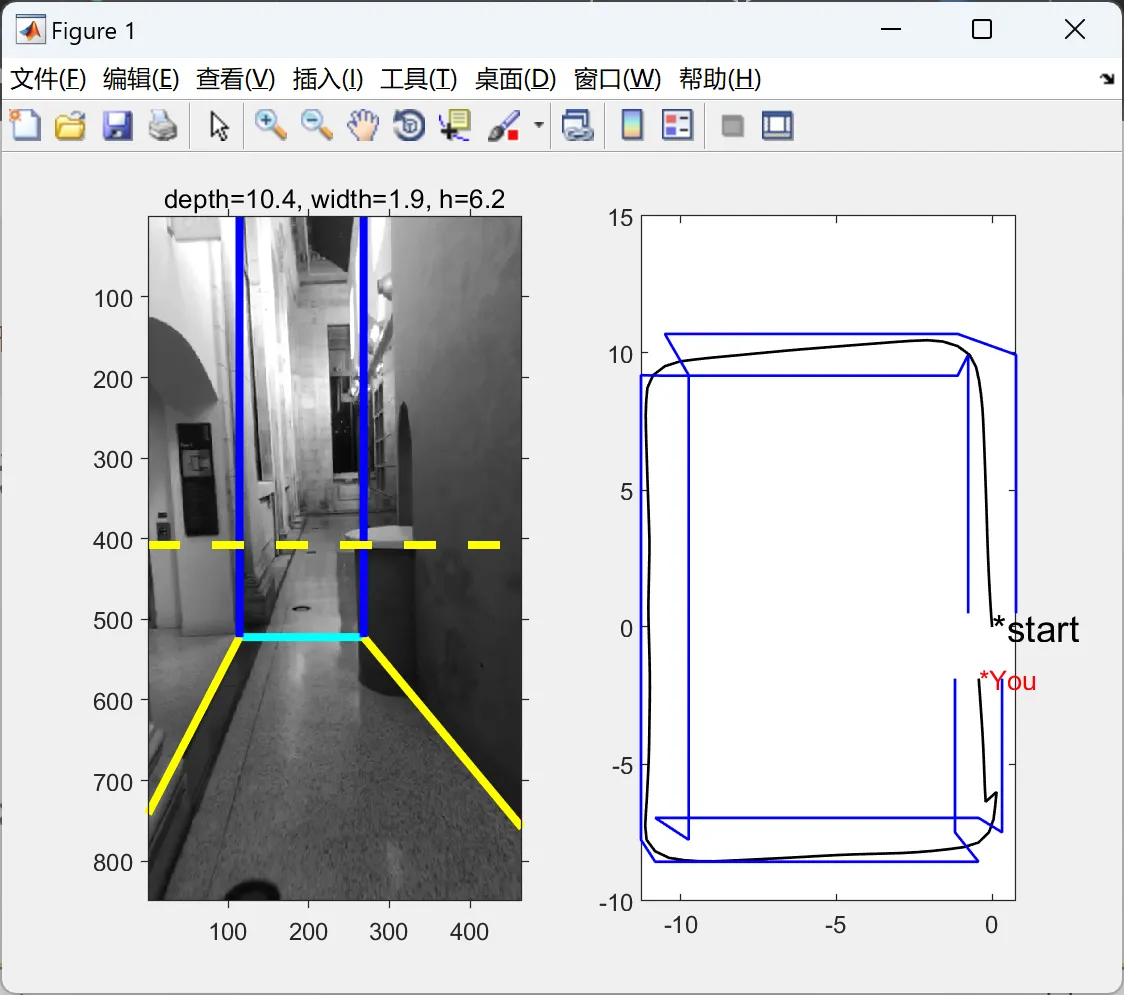The height and width of the screenshot is (995, 1124).
Task: Save the figure with the floppy disk icon
Action: pos(117,126)
